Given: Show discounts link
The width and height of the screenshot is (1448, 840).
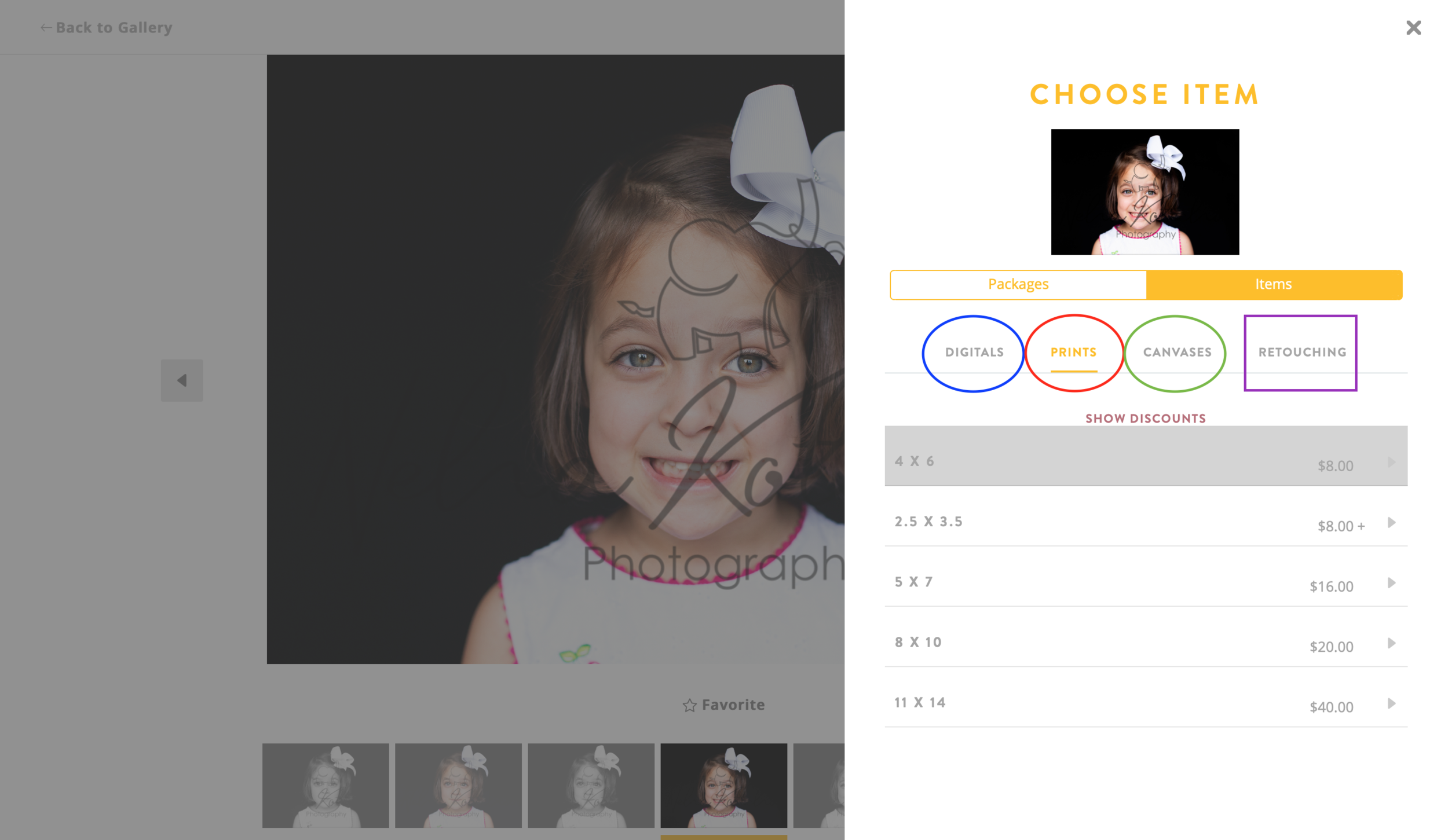Looking at the screenshot, I should pyautogui.click(x=1145, y=418).
